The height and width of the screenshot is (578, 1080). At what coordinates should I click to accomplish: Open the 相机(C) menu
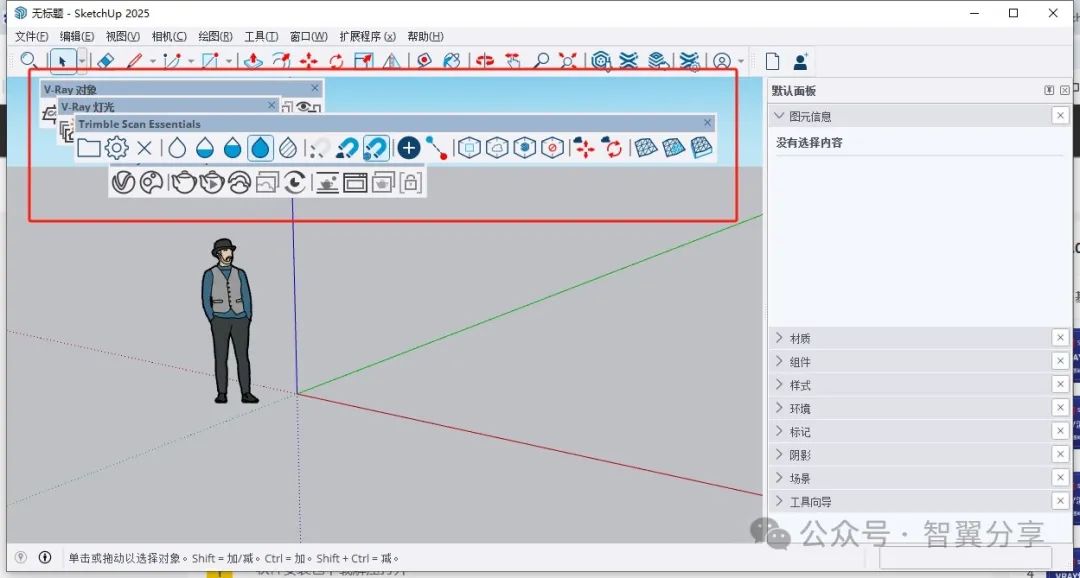[169, 37]
